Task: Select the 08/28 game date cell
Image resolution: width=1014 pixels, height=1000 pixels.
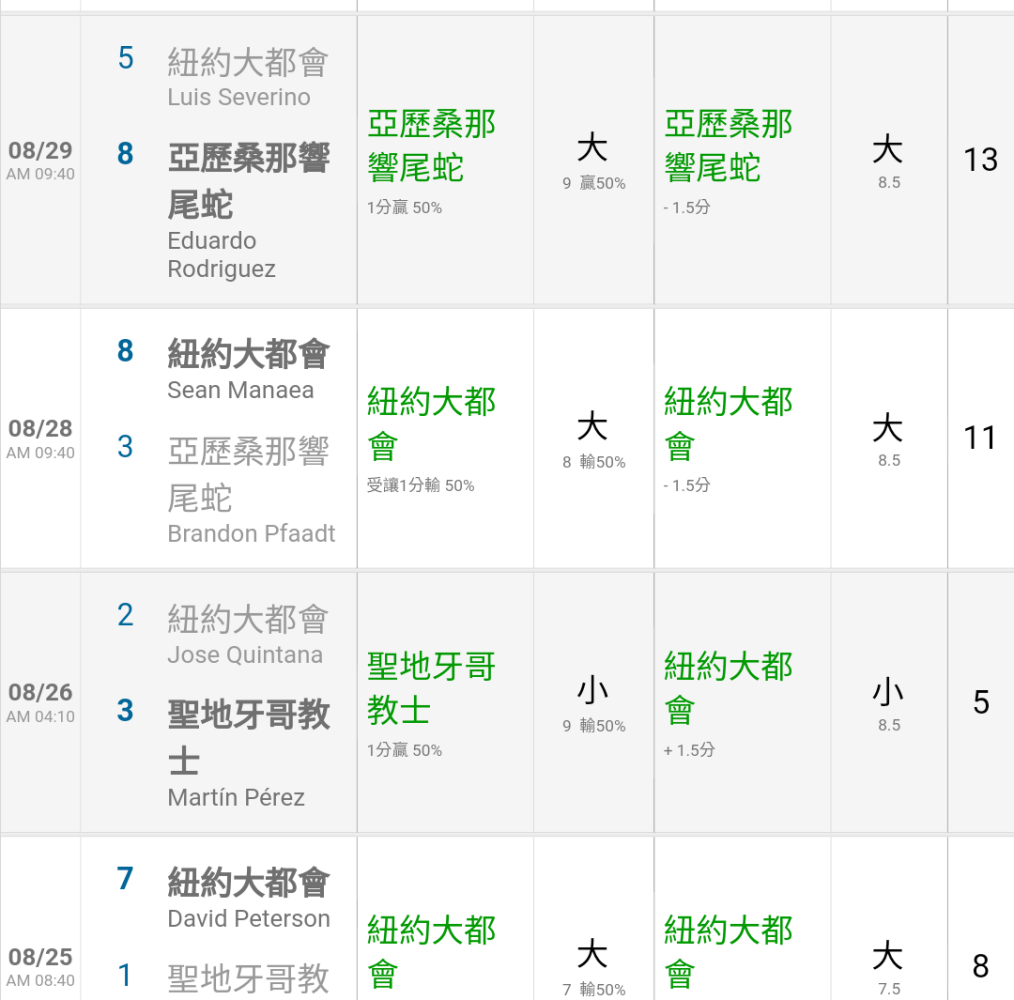Action: [x=40, y=438]
